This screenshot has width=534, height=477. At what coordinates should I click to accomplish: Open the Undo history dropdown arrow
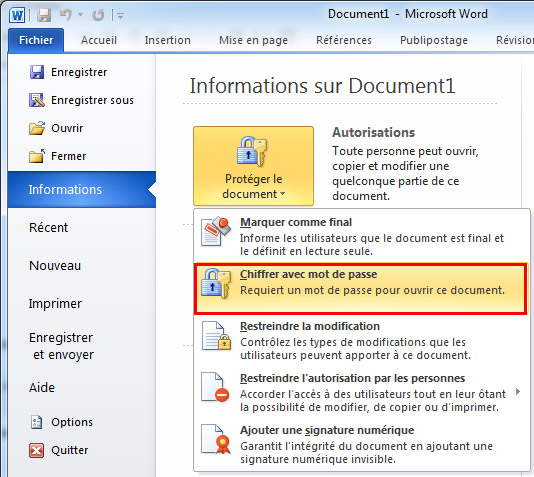(x=80, y=14)
